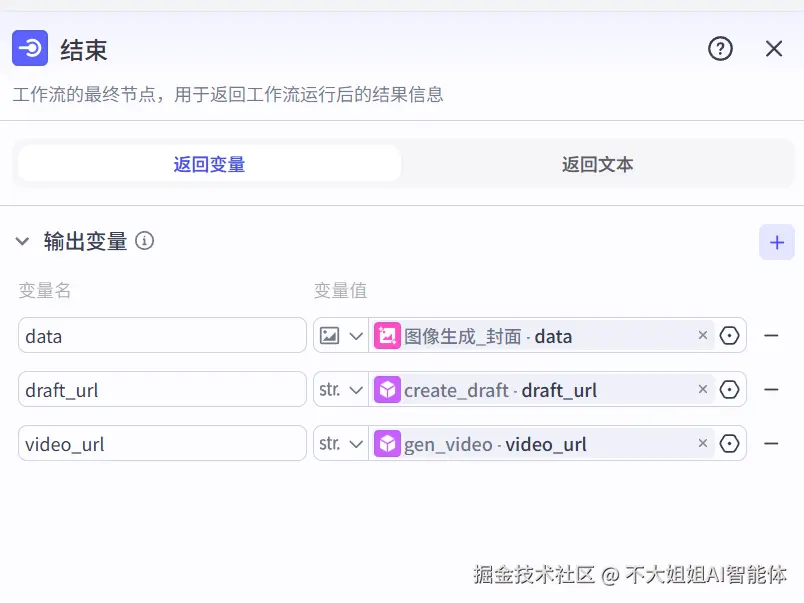This screenshot has height=603, width=804.
Task: Open the str. type dropdown for draft_url
Action: (340, 389)
